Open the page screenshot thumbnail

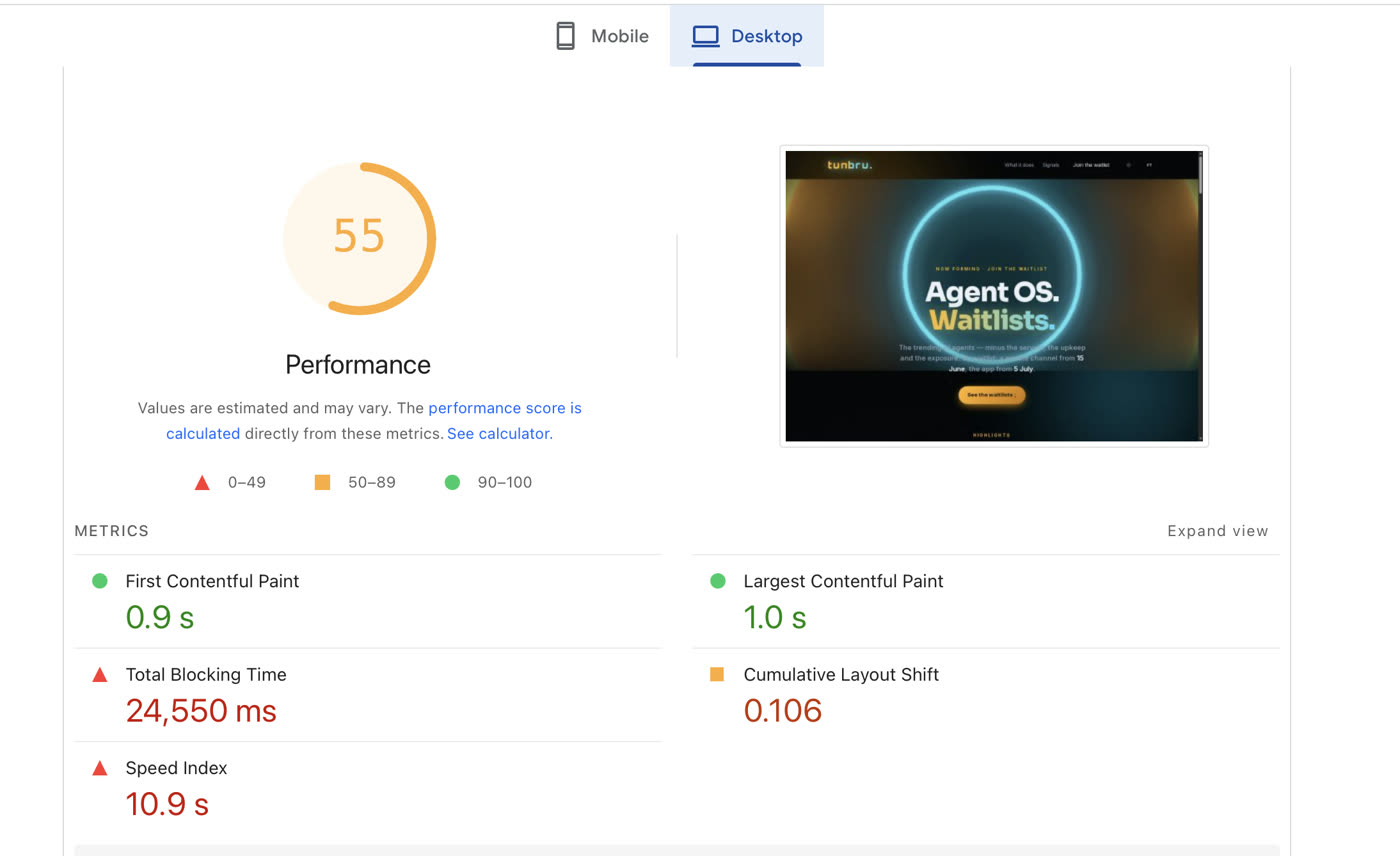(x=994, y=296)
